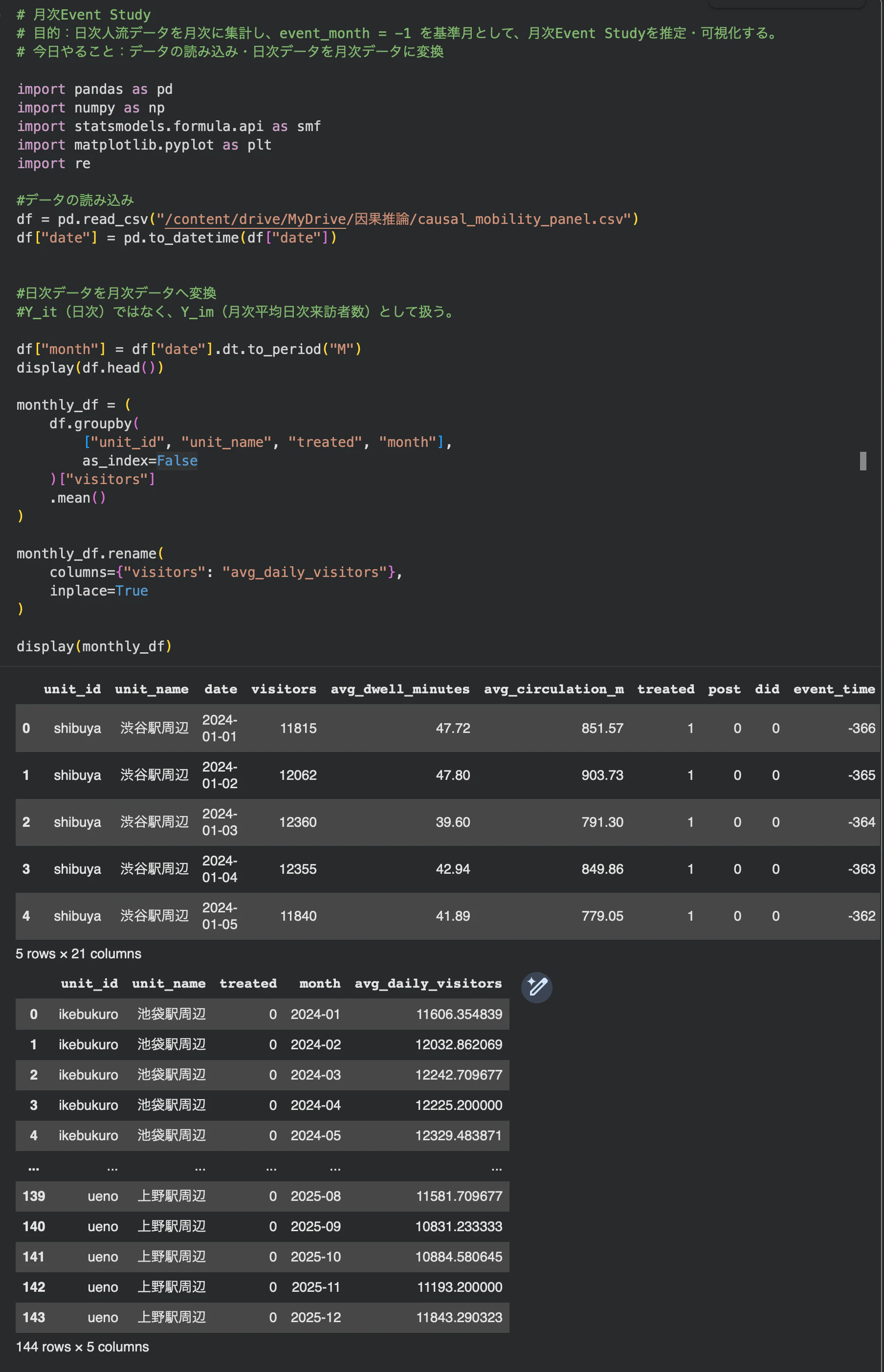Image resolution: width=884 pixels, height=1372 pixels.
Task: Click the value '11193.200000'
Action: pyautogui.click(x=460, y=1287)
